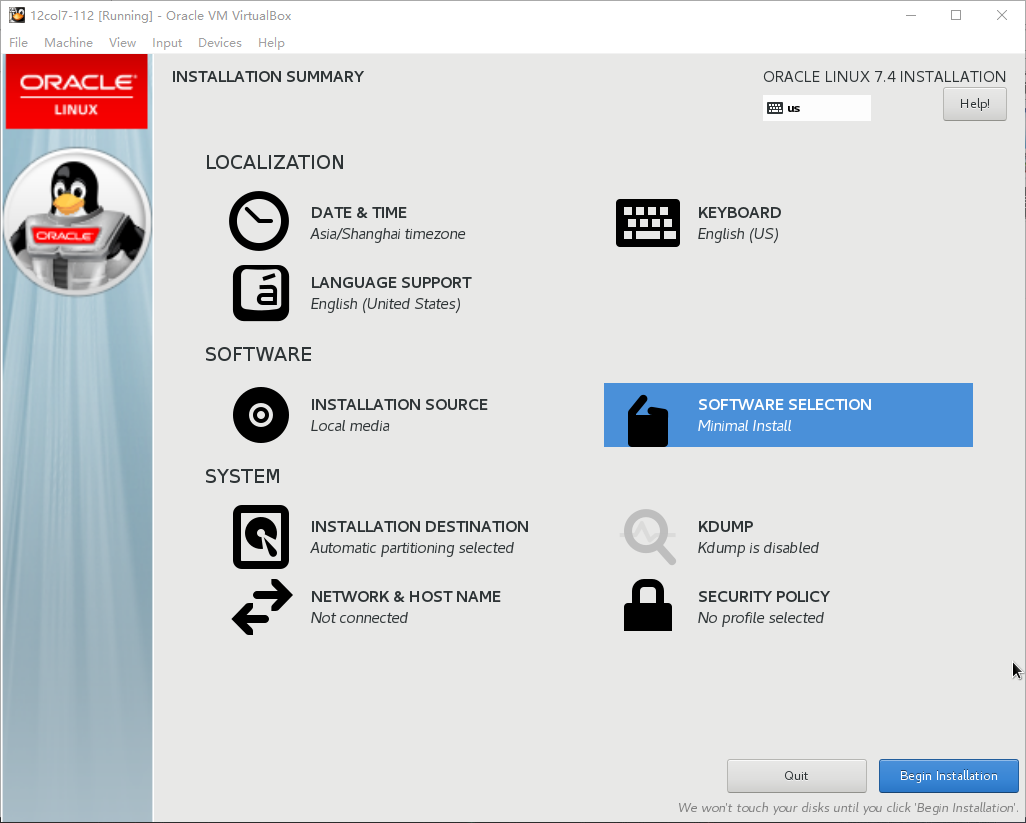Open the File menu
Image resolution: width=1026 pixels, height=823 pixels.
click(18, 43)
